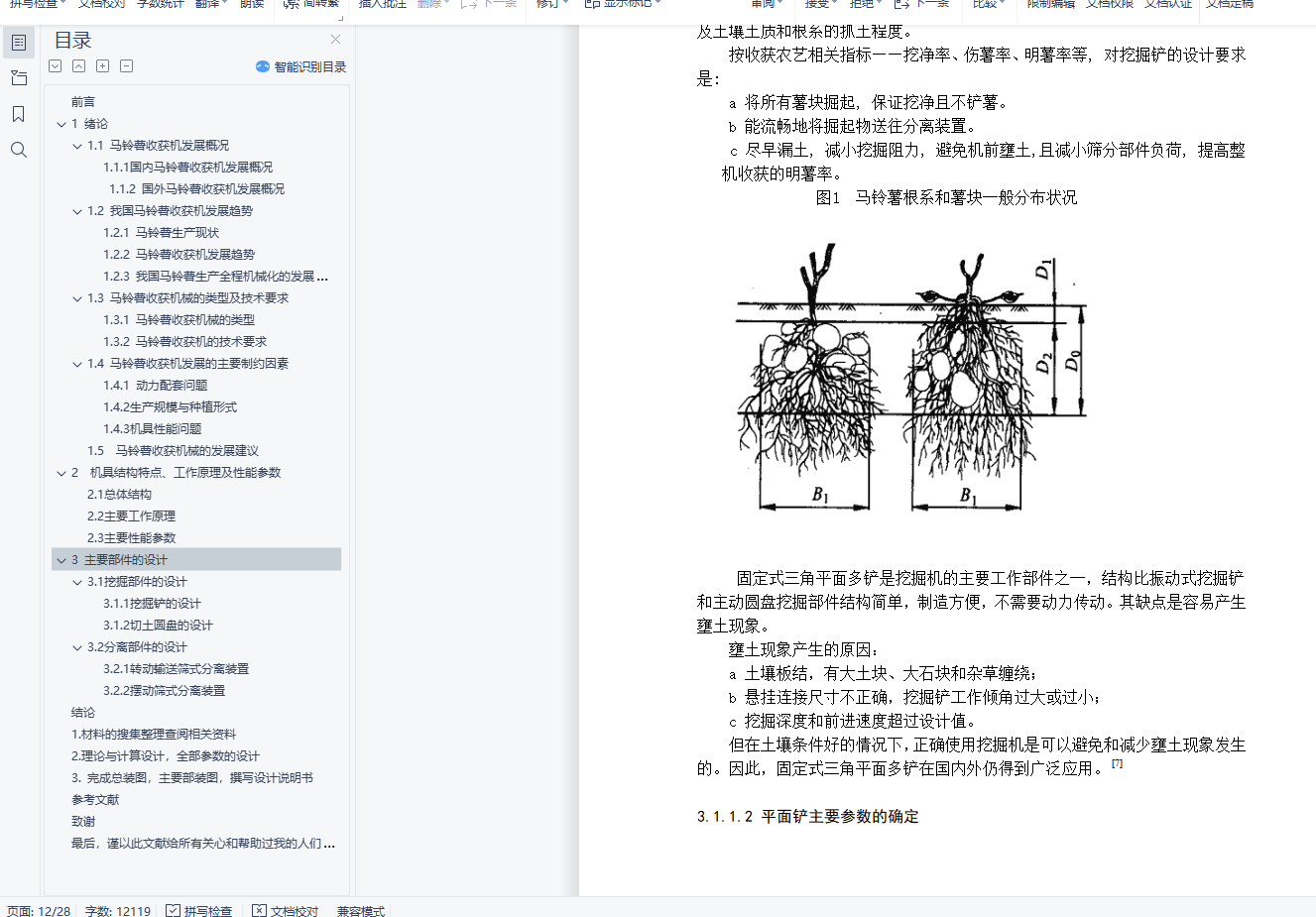Open the bookmark pane from sidebar
This screenshot has height=917, width=1316.
19,114
